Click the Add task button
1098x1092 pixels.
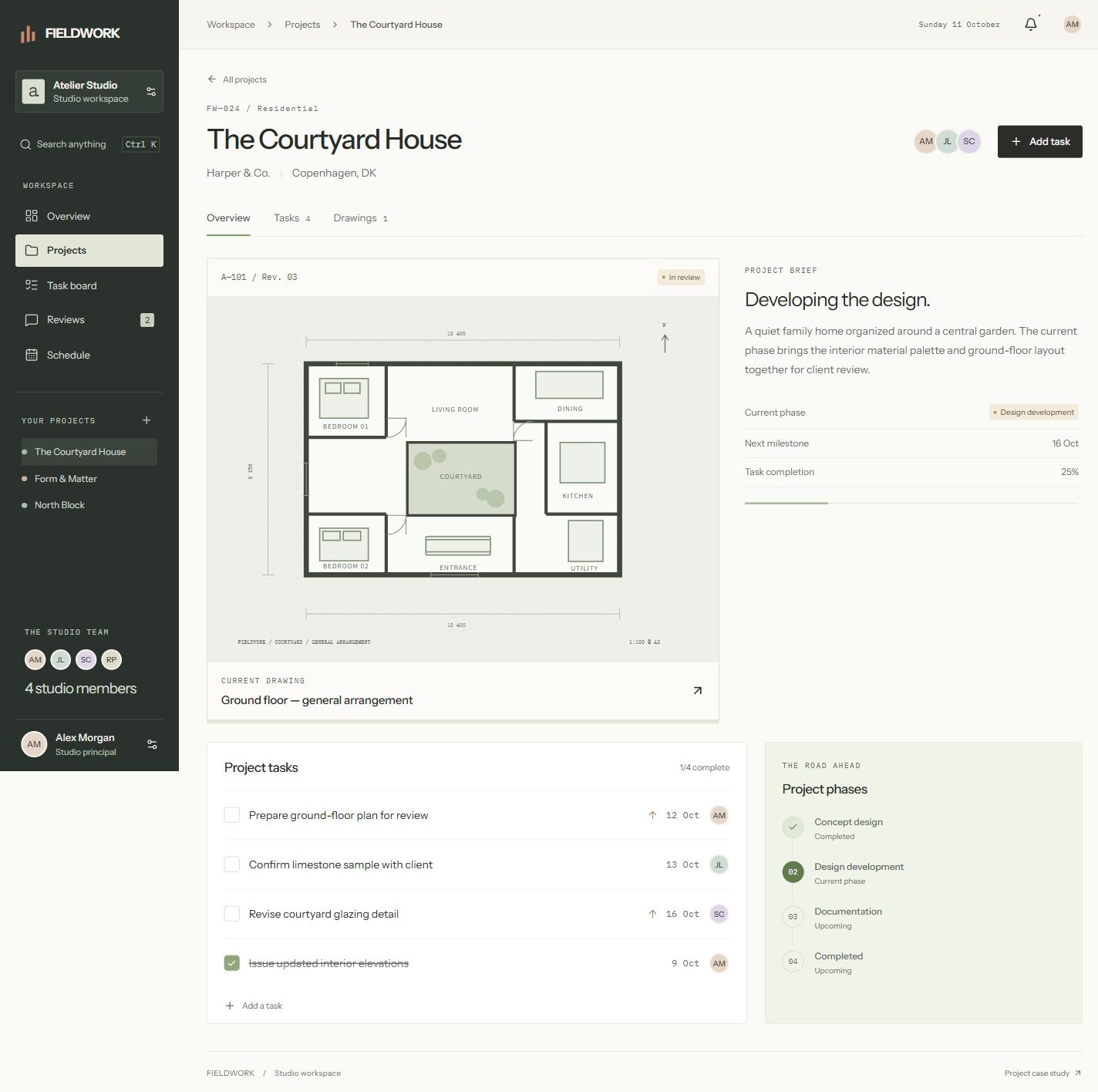point(1039,142)
